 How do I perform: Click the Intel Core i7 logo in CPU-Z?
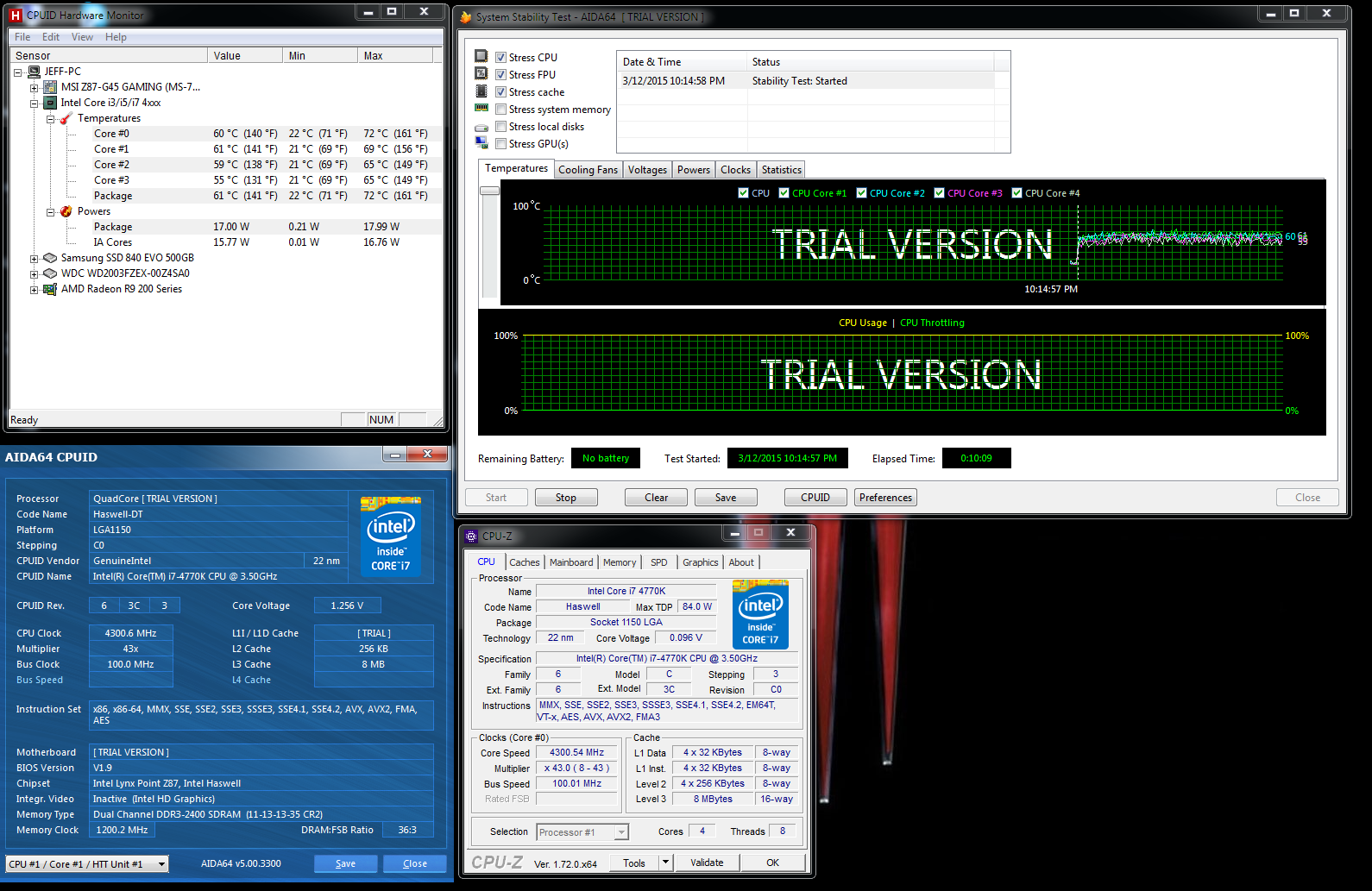[760, 613]
